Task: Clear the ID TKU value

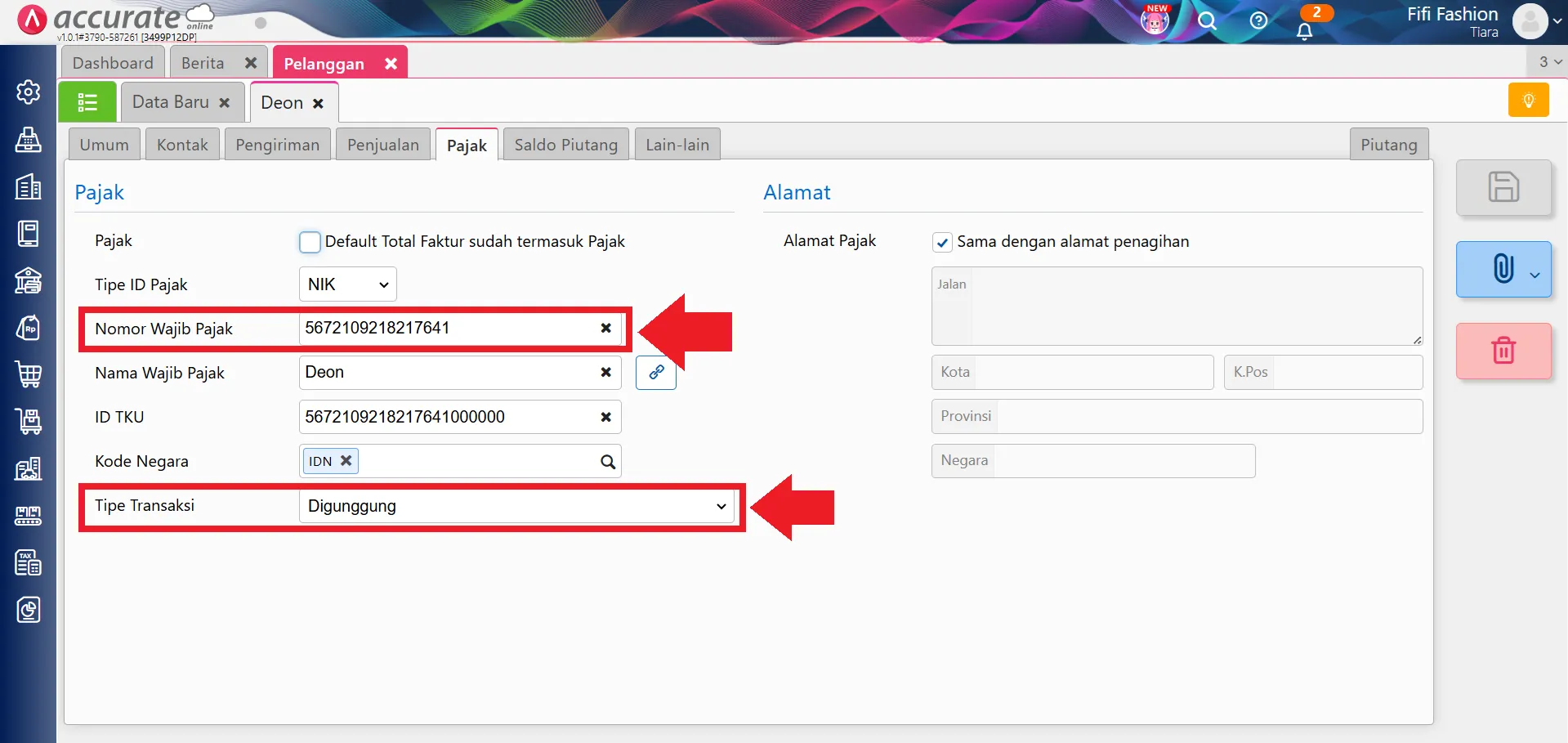Action: click(605, 417)
